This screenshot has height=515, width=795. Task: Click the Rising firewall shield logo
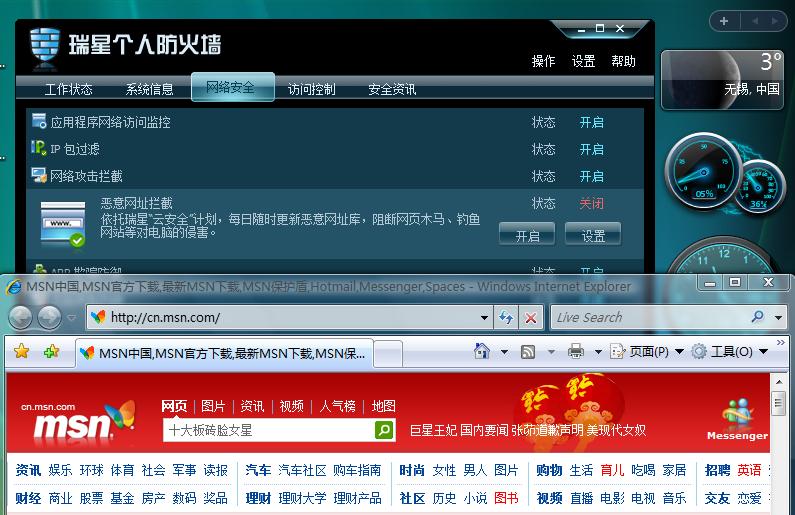(45, 47)
